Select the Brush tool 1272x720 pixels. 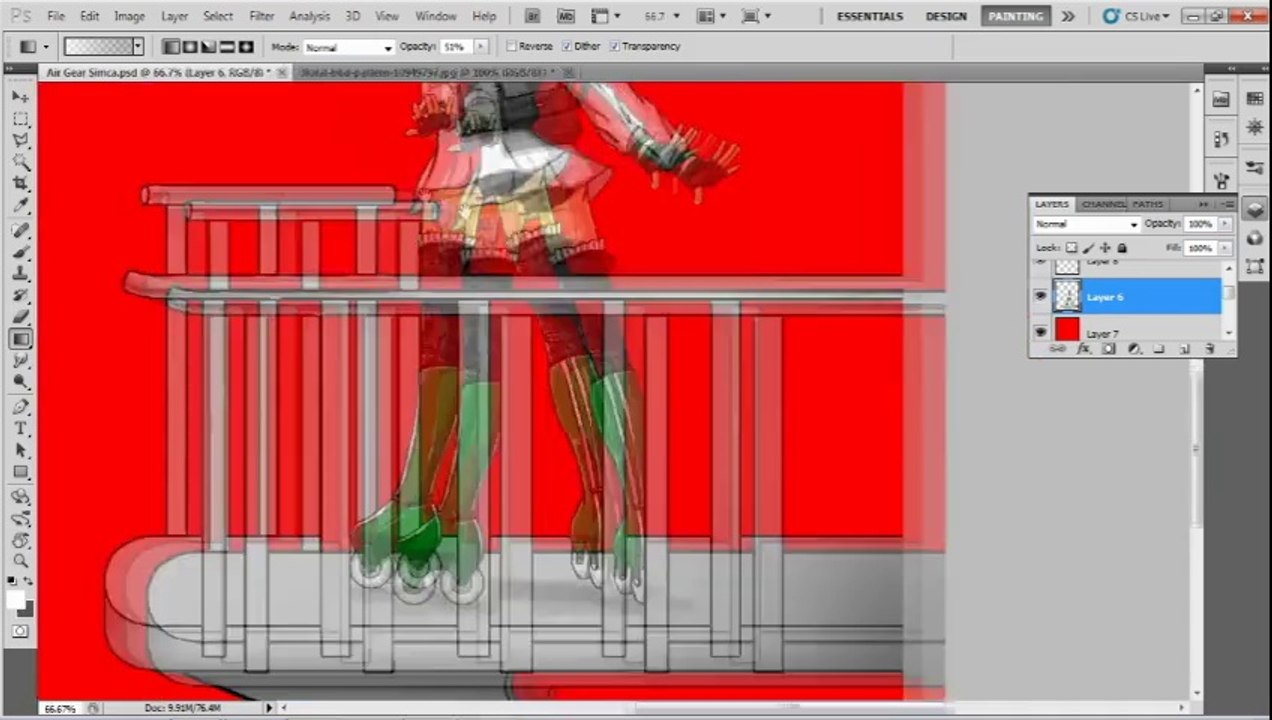click(x=21, y=253)
